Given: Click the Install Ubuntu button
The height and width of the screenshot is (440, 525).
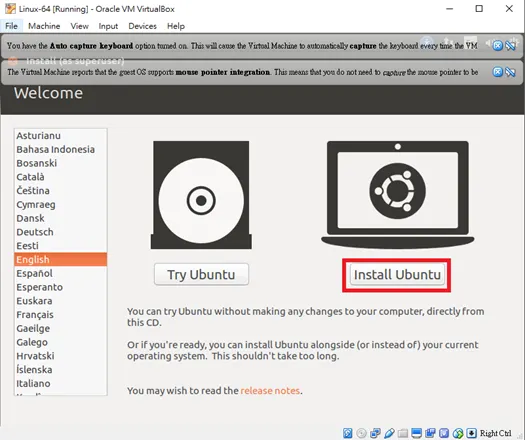Looking at the screenshot, I should 397,275.
